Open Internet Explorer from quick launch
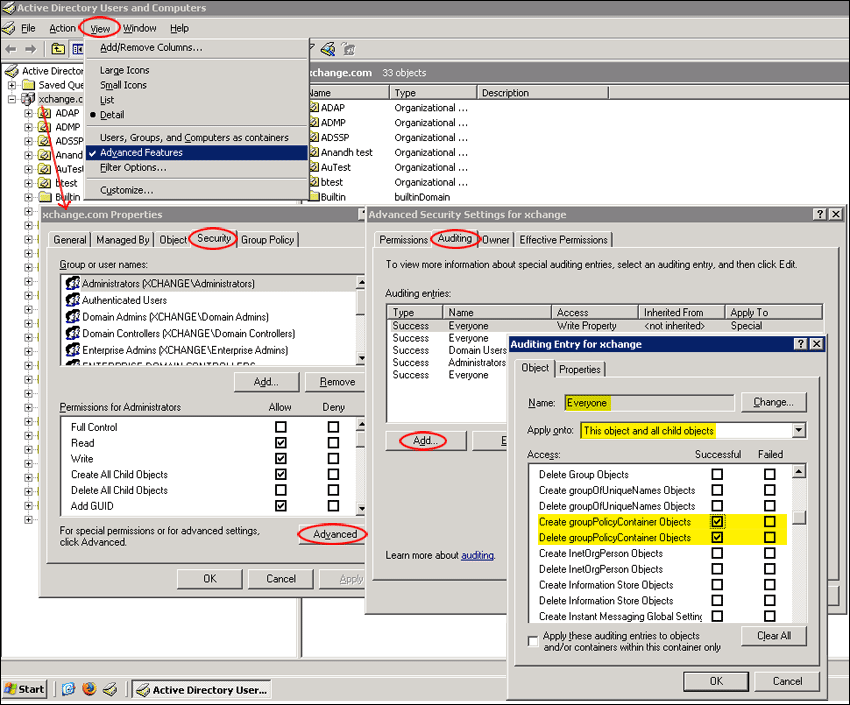Viewport: 850px width, 705px height. click(x=69, y=689)
